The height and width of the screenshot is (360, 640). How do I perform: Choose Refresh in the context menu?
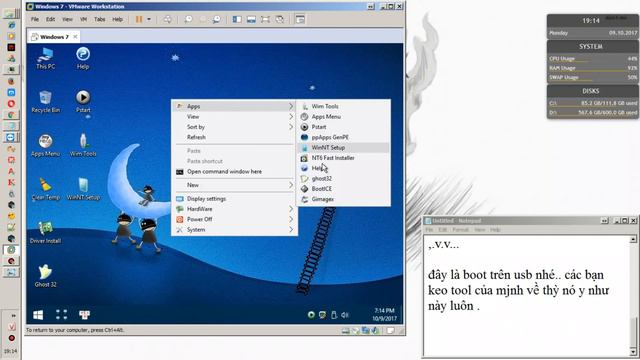(234, 137)
